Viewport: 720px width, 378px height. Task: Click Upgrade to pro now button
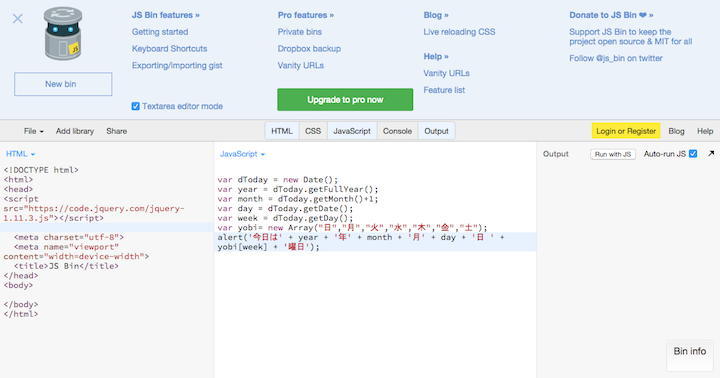tap(345, 100)
